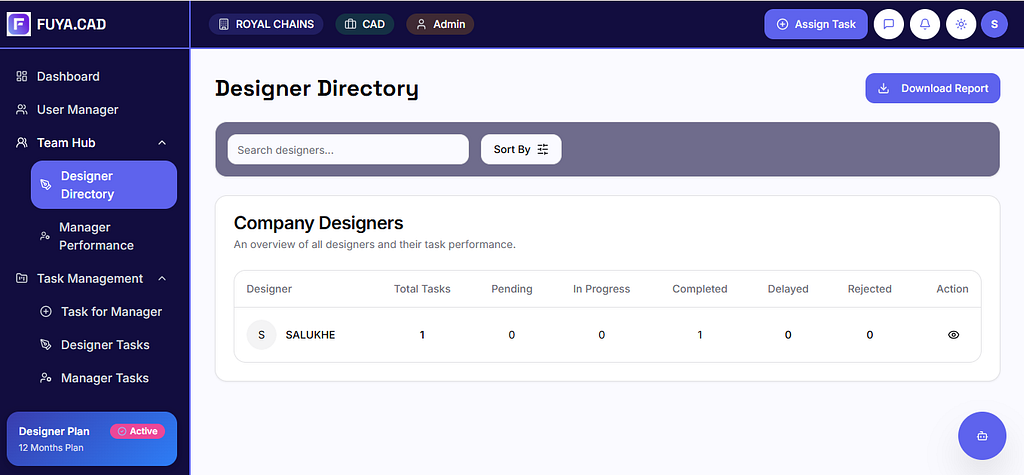Click the Rejected column header
Viewport: 1024px width, 475px height.
click(869, 289)
